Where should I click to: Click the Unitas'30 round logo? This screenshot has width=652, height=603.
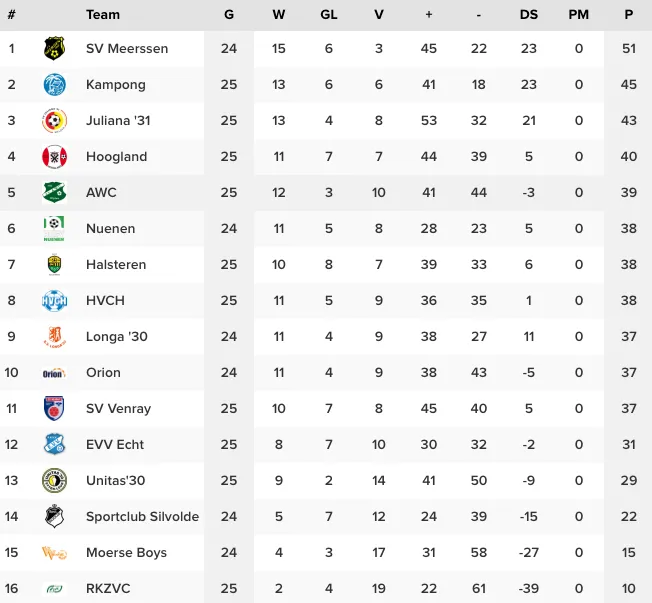tap(54, 481)
